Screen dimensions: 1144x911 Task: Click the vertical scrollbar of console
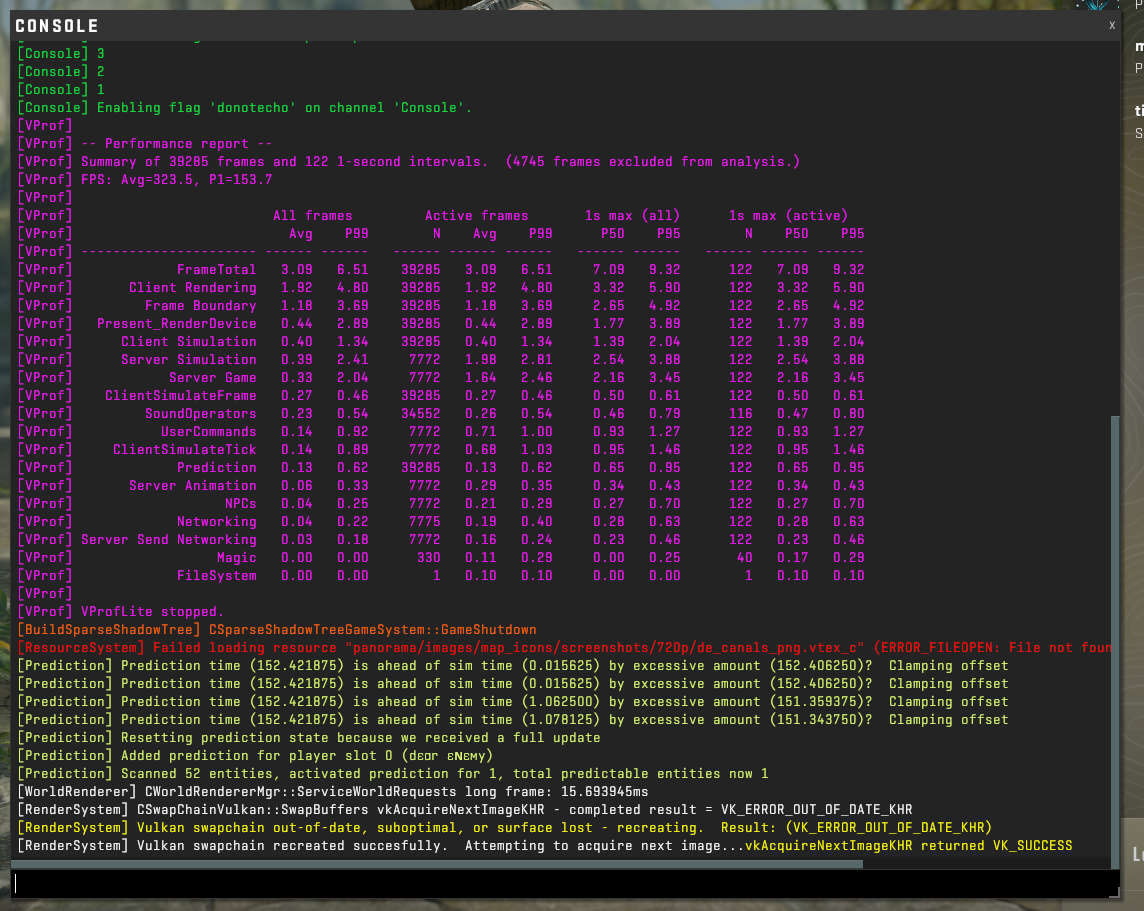pyautogui.click(x=1114, y=640)
